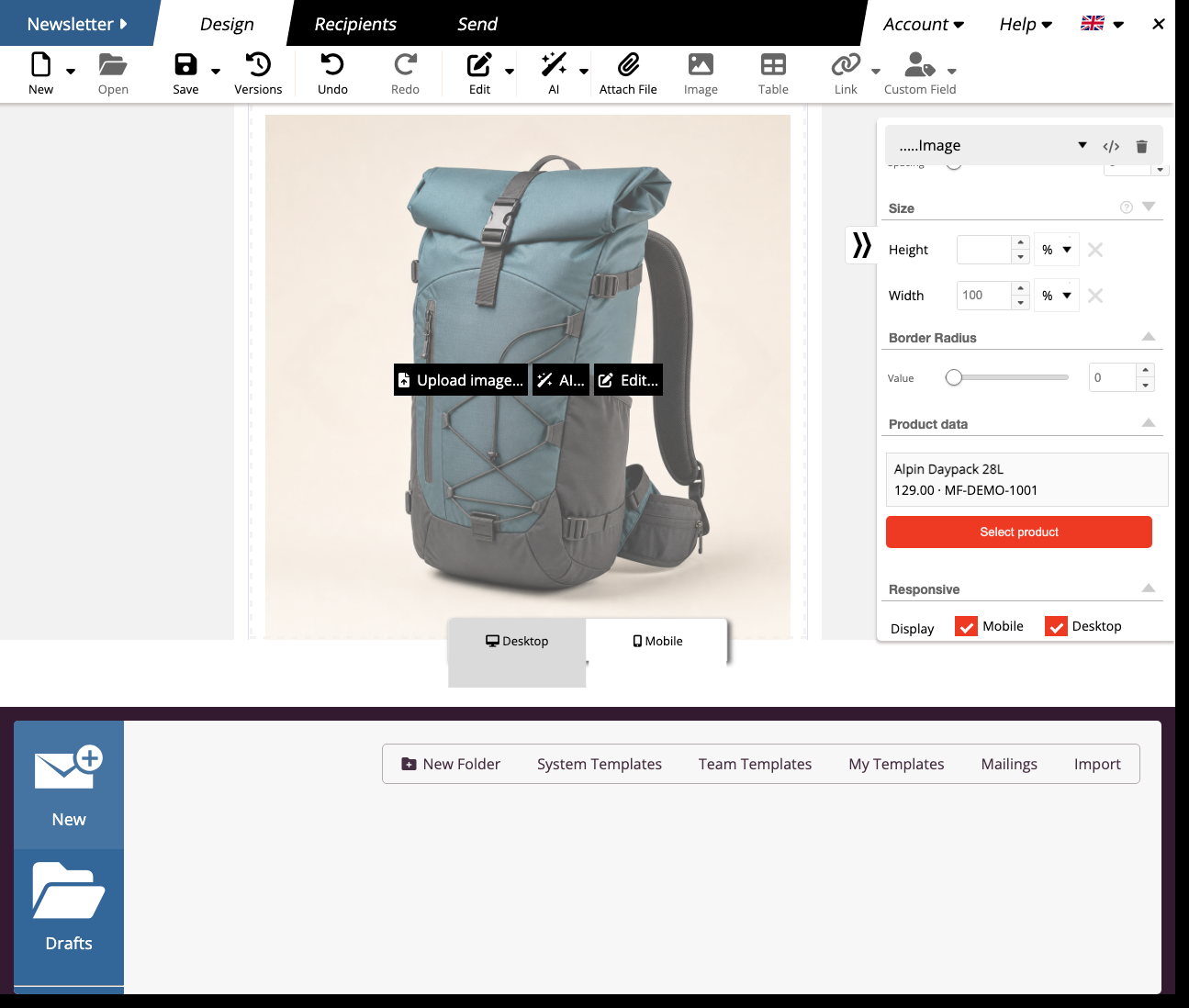The image size is (1189, 1008).
Task: Switch preview to Desktop view
Action: [x=517, y=641]
